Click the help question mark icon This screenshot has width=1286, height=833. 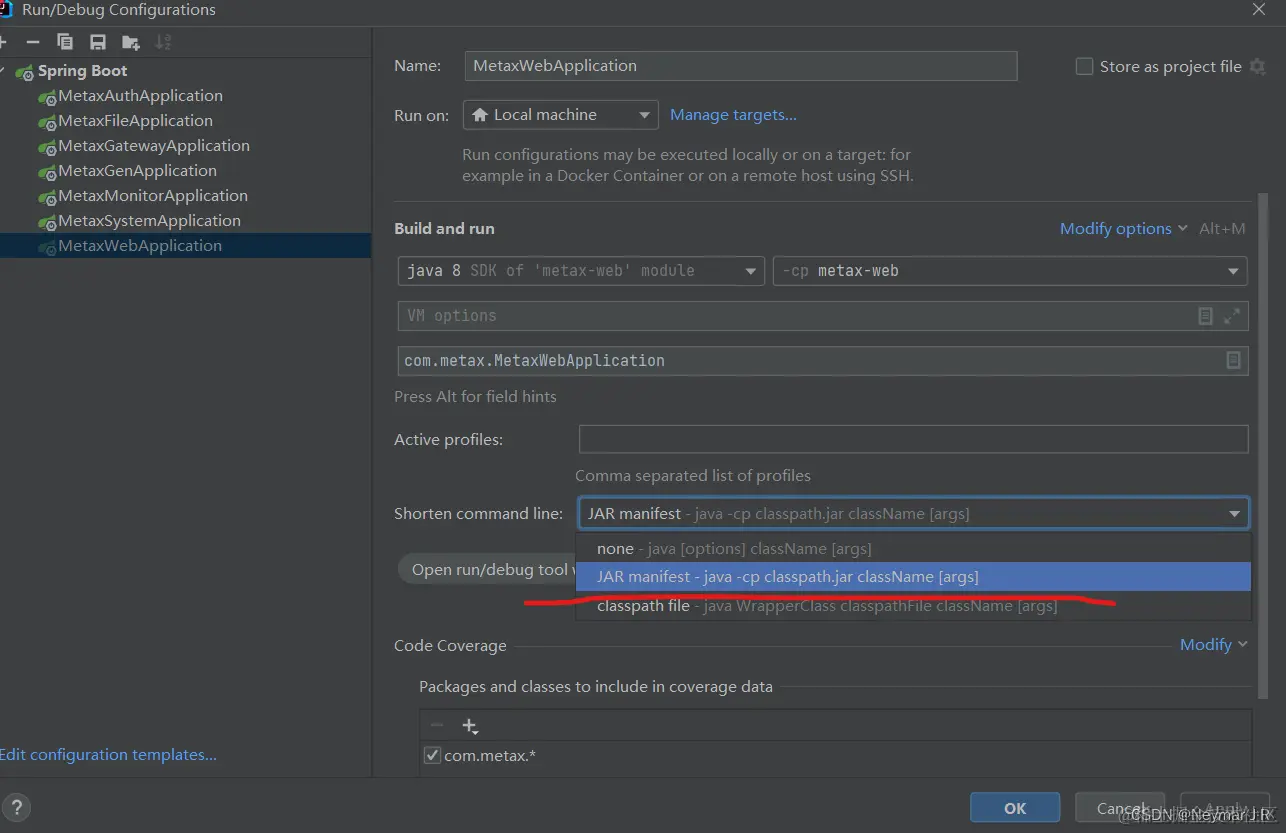(16, 808)
